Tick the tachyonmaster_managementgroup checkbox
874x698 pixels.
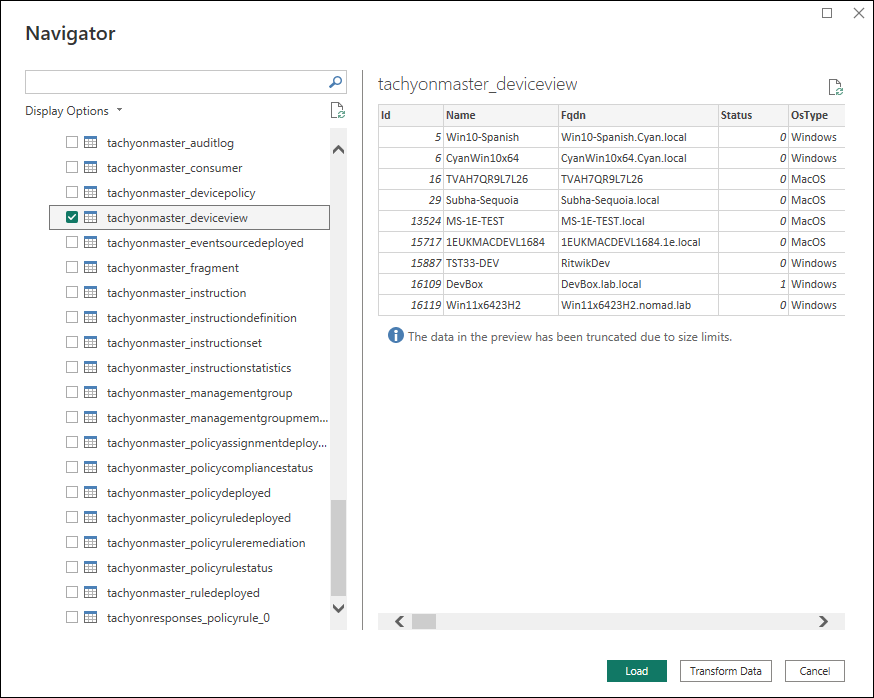72,393
